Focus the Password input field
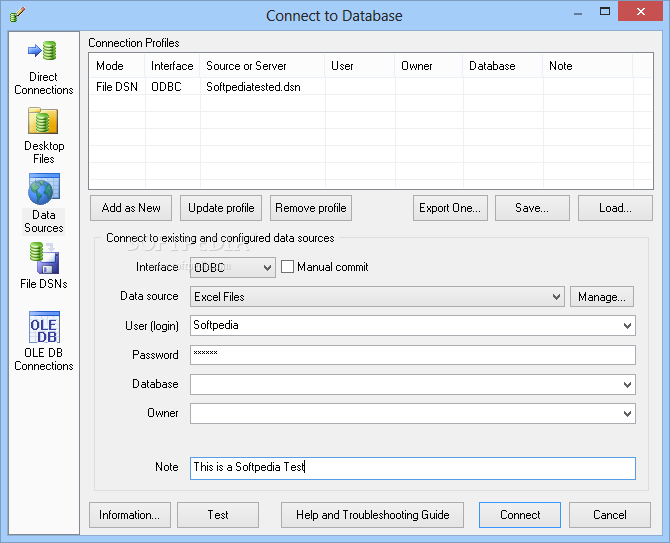The width and height of the screenshot is (670, 543). click(x=413, y=355)
